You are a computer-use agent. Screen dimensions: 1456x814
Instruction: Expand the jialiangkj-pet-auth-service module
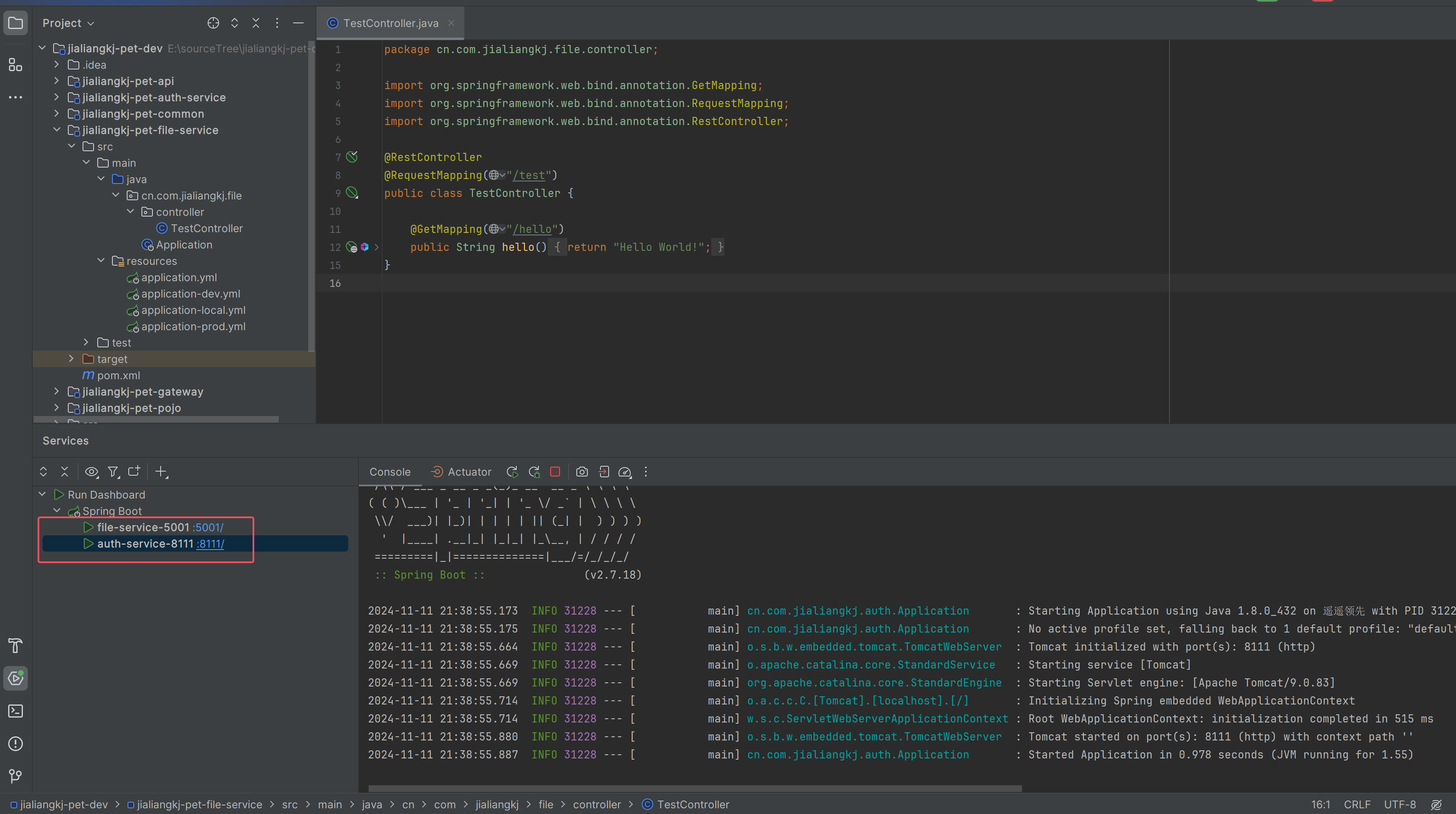point(57,97)
